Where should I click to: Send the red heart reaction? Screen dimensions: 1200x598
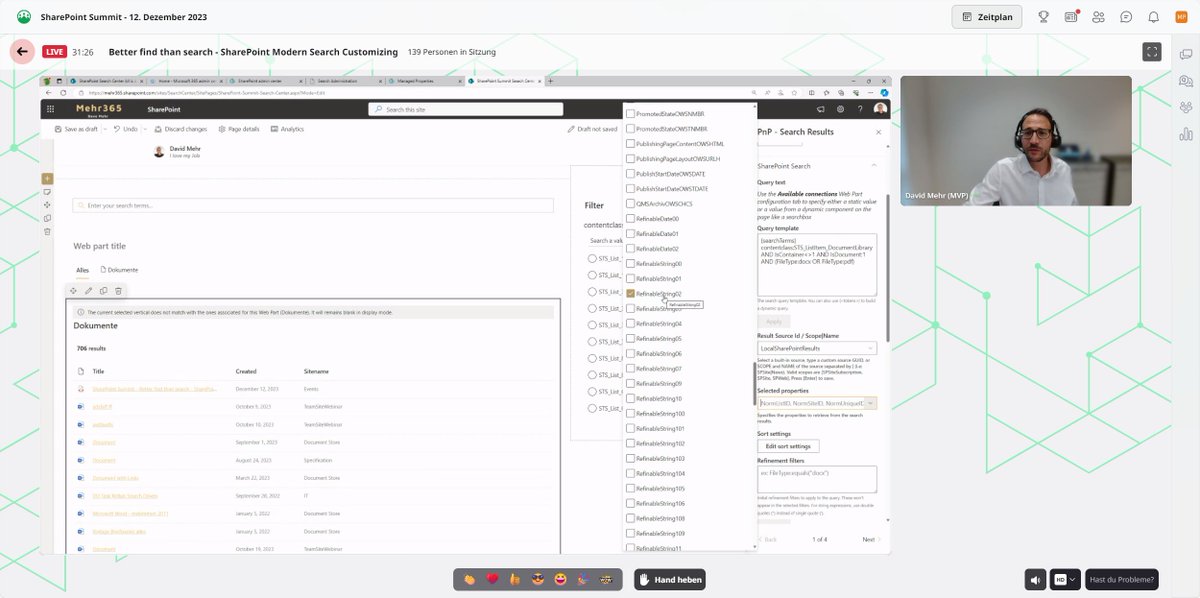(492, 579)
